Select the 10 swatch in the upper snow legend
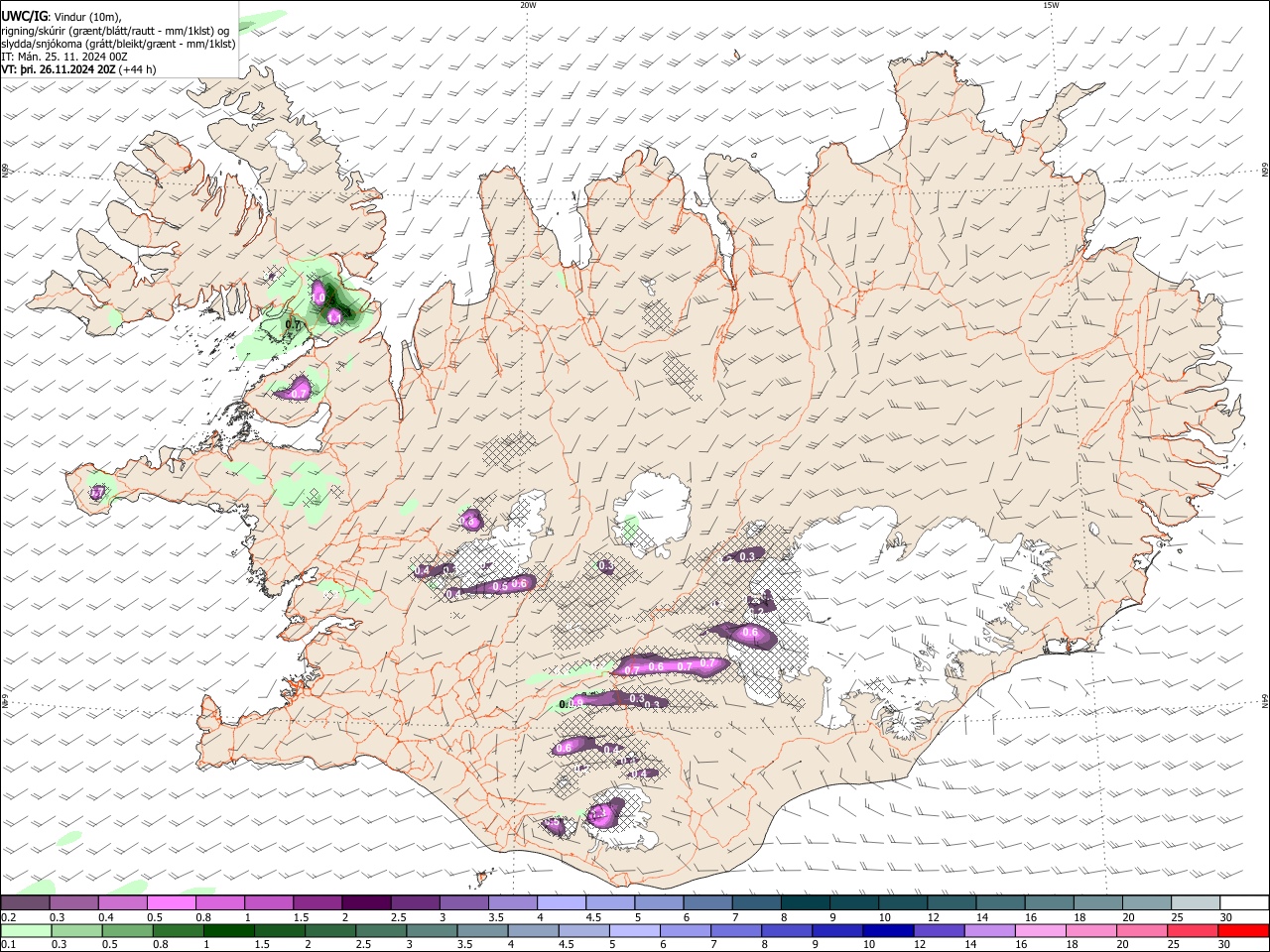The width and height of the screenshot is (1270, 952). (903, 902)
